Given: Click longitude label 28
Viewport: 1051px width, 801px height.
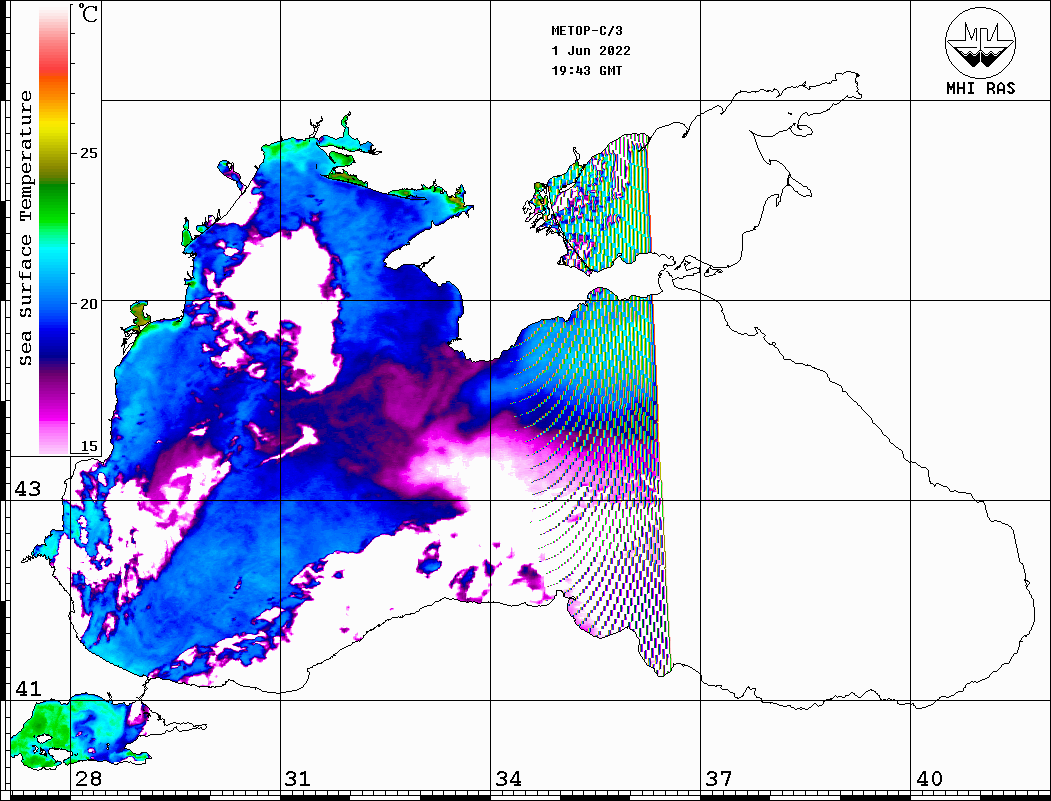Looking at the screenshot, I should coord(88,779).
